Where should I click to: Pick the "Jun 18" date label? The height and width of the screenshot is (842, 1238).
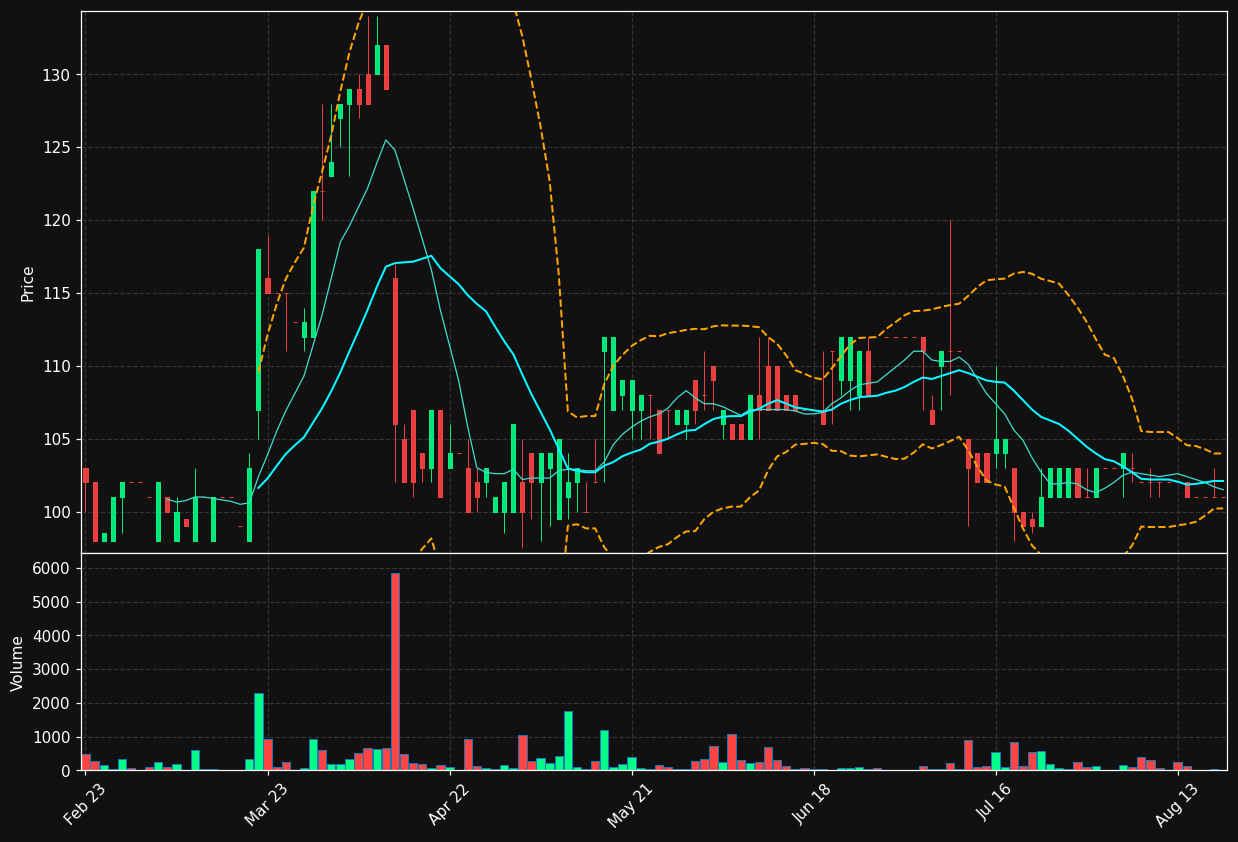tap(812, 804)
